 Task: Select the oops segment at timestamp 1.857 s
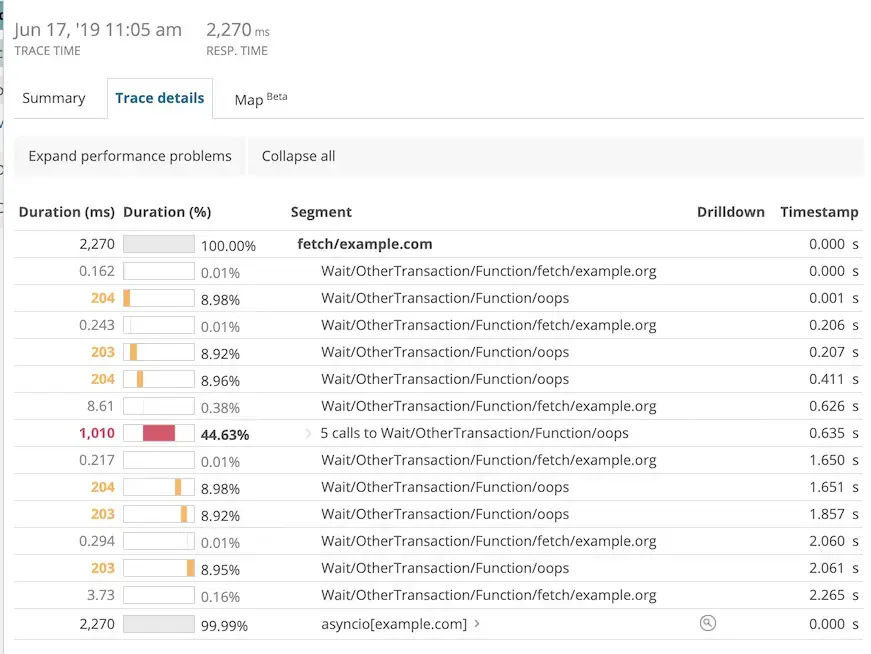445,514
